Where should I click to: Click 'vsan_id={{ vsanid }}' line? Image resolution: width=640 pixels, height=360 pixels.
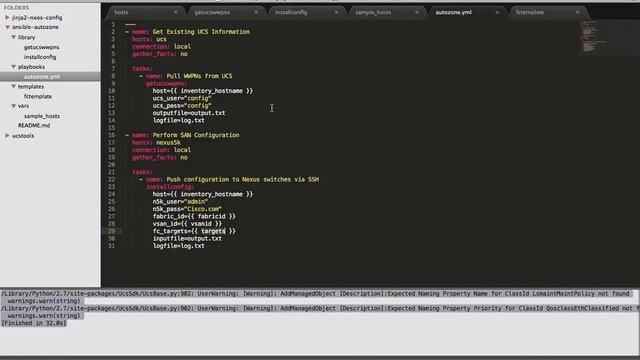187,224
